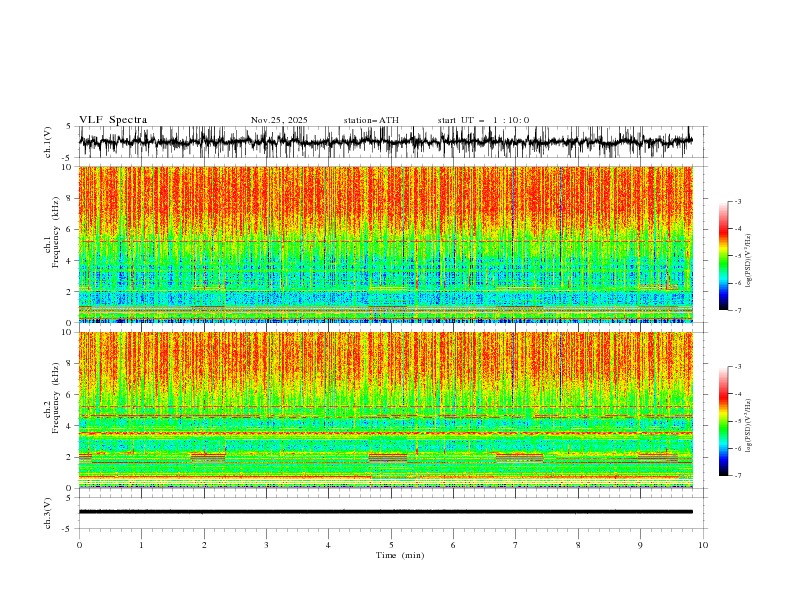Click the ch.2 "Frequency (kHz)" axis label
This screenshot has height=612, width=792.
pos(55,398)
